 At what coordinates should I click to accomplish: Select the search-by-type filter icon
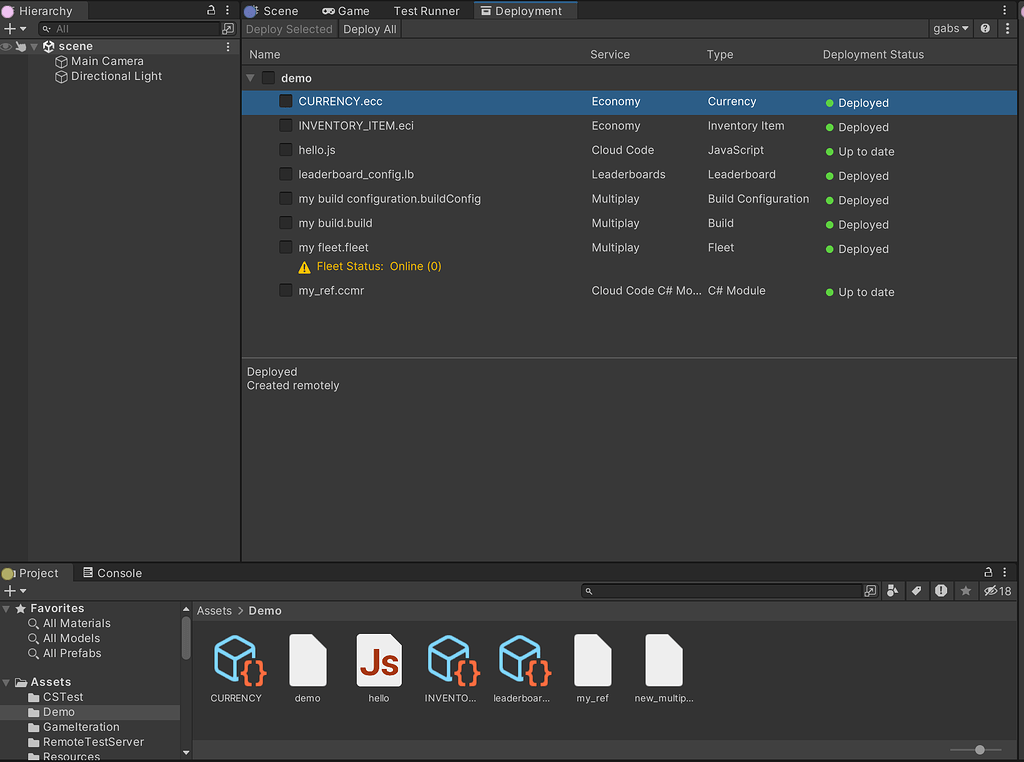click(x=893, y=591)
